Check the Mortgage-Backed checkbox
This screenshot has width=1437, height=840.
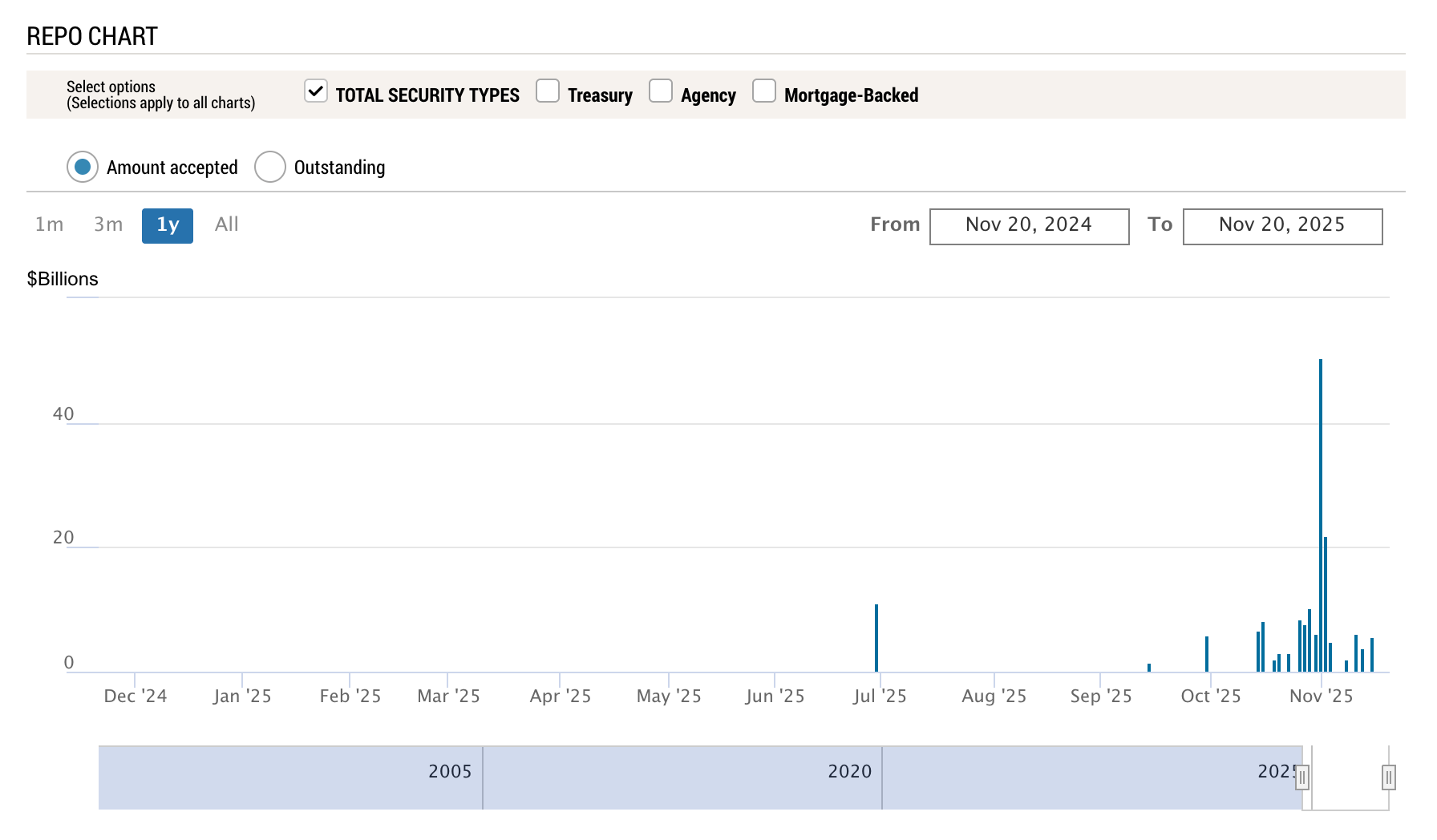[764, 91]
